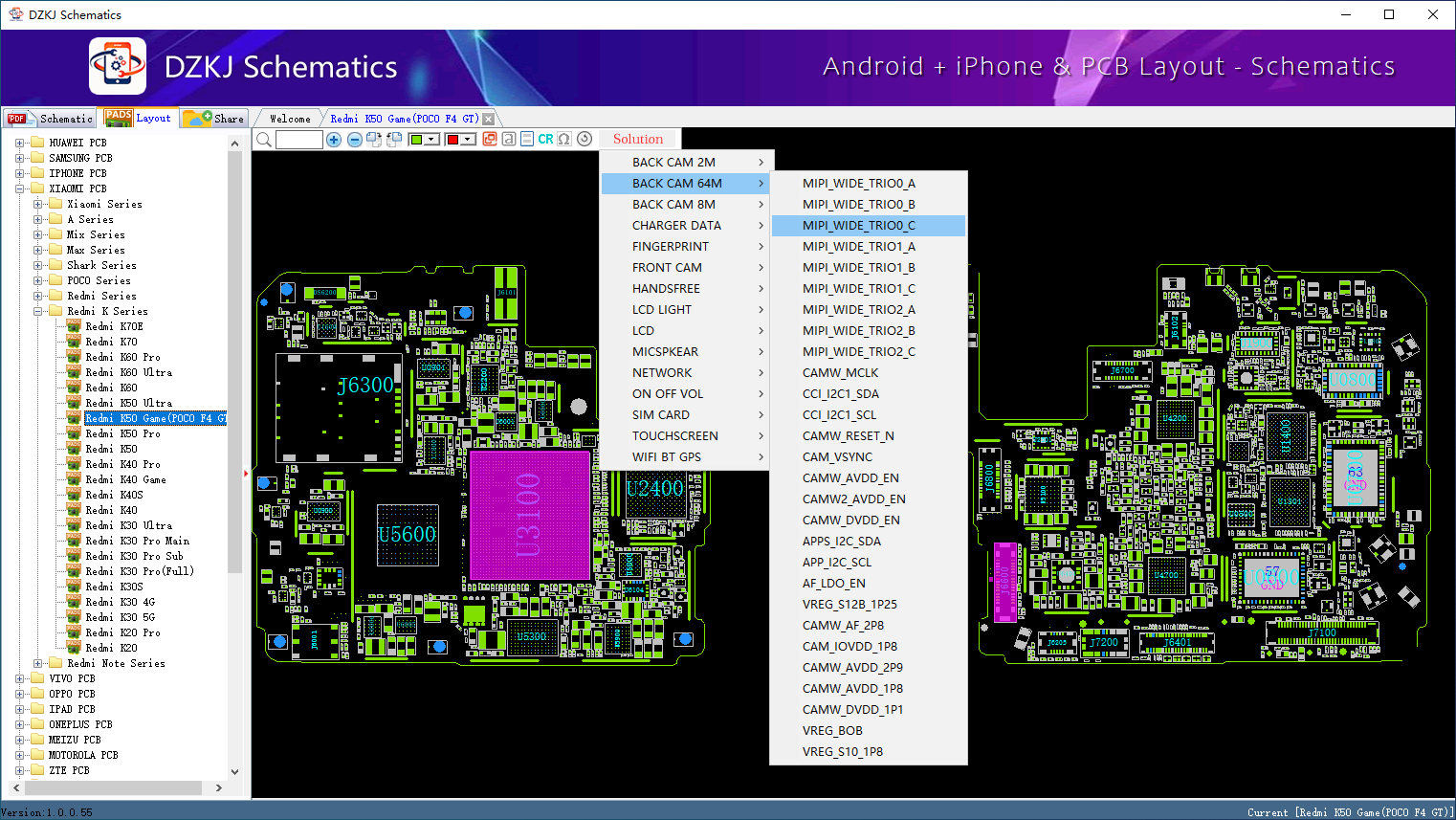Screen dimensions: 1456x820
Task: Expand the HUAWEI PCB tree node
Action: [x=19, y=144]
